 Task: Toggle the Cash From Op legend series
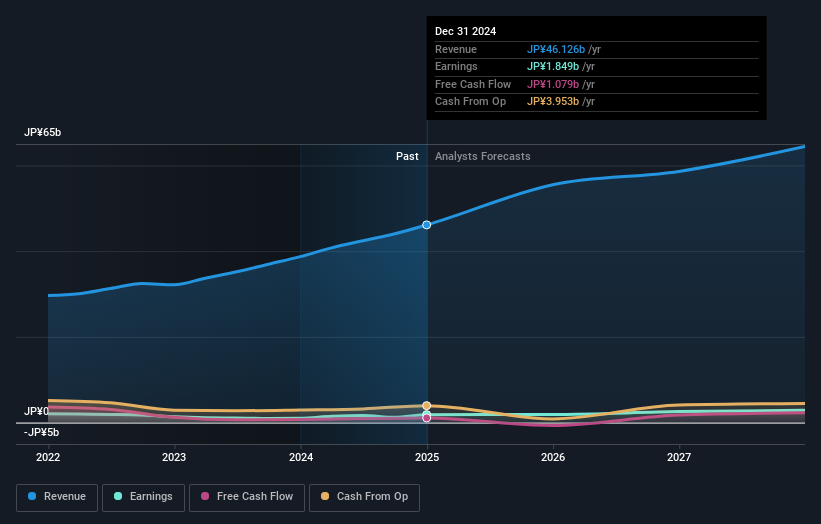364,497
